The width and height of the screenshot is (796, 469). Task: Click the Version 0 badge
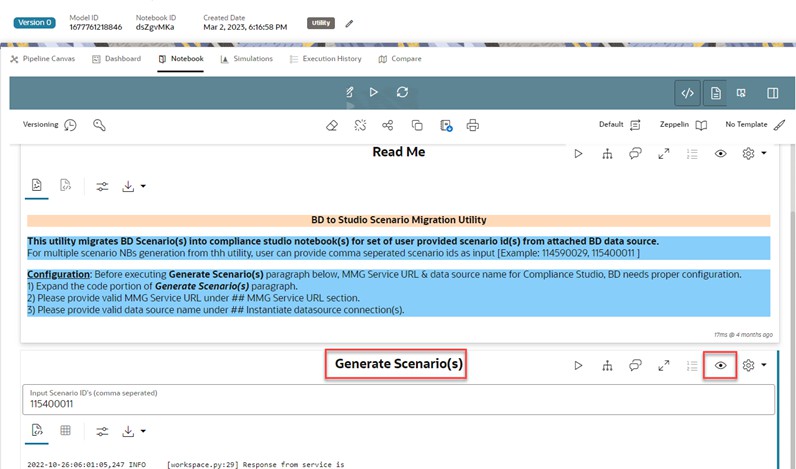coord(35,23)
